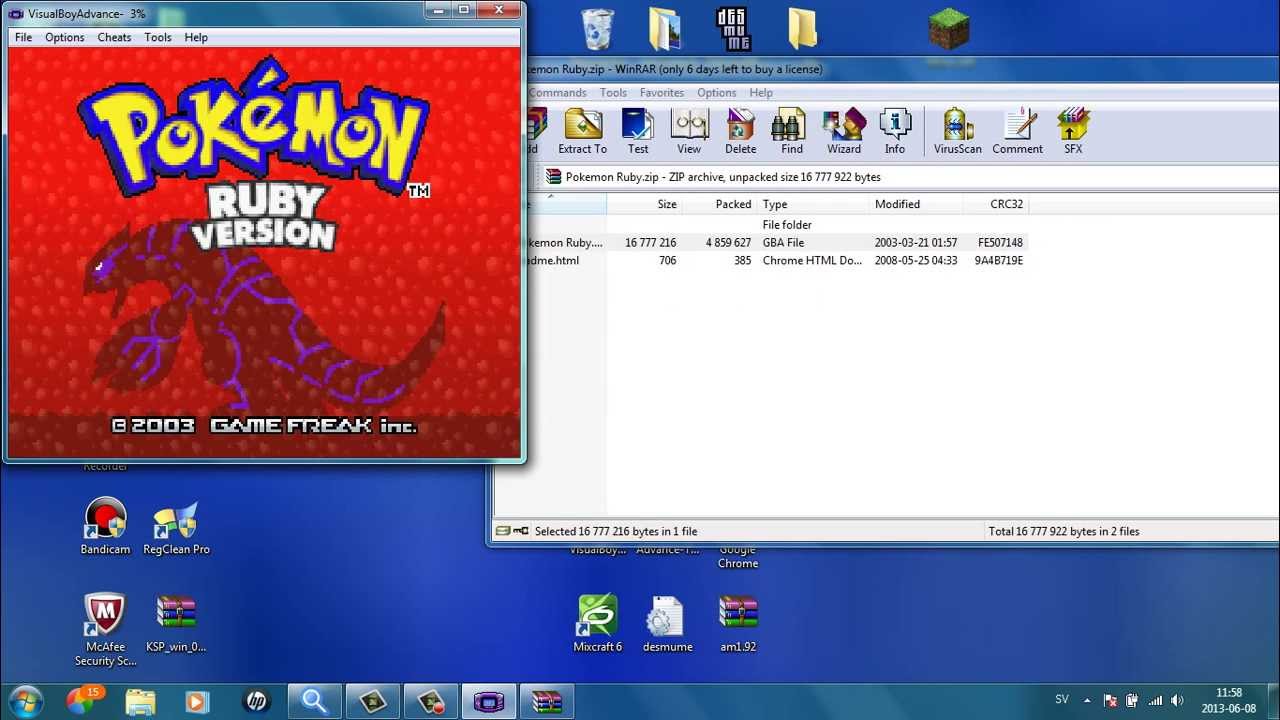The width and height of the screenshot is (1280, 720).
Task: Sort WinRAR list by Size column
Action: (644, 204)
